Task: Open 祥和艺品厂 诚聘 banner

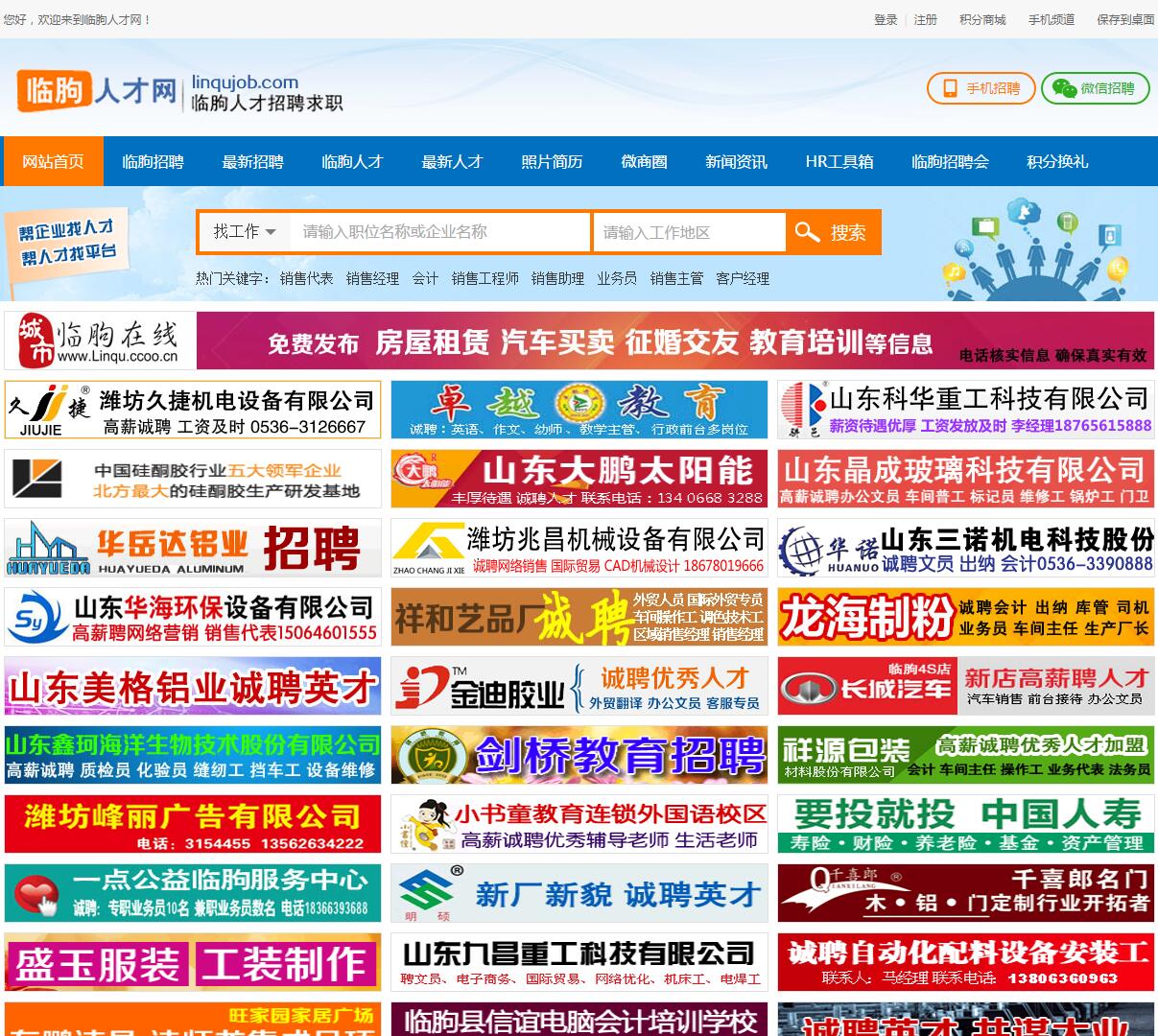Action: click(x=579, y=617)
